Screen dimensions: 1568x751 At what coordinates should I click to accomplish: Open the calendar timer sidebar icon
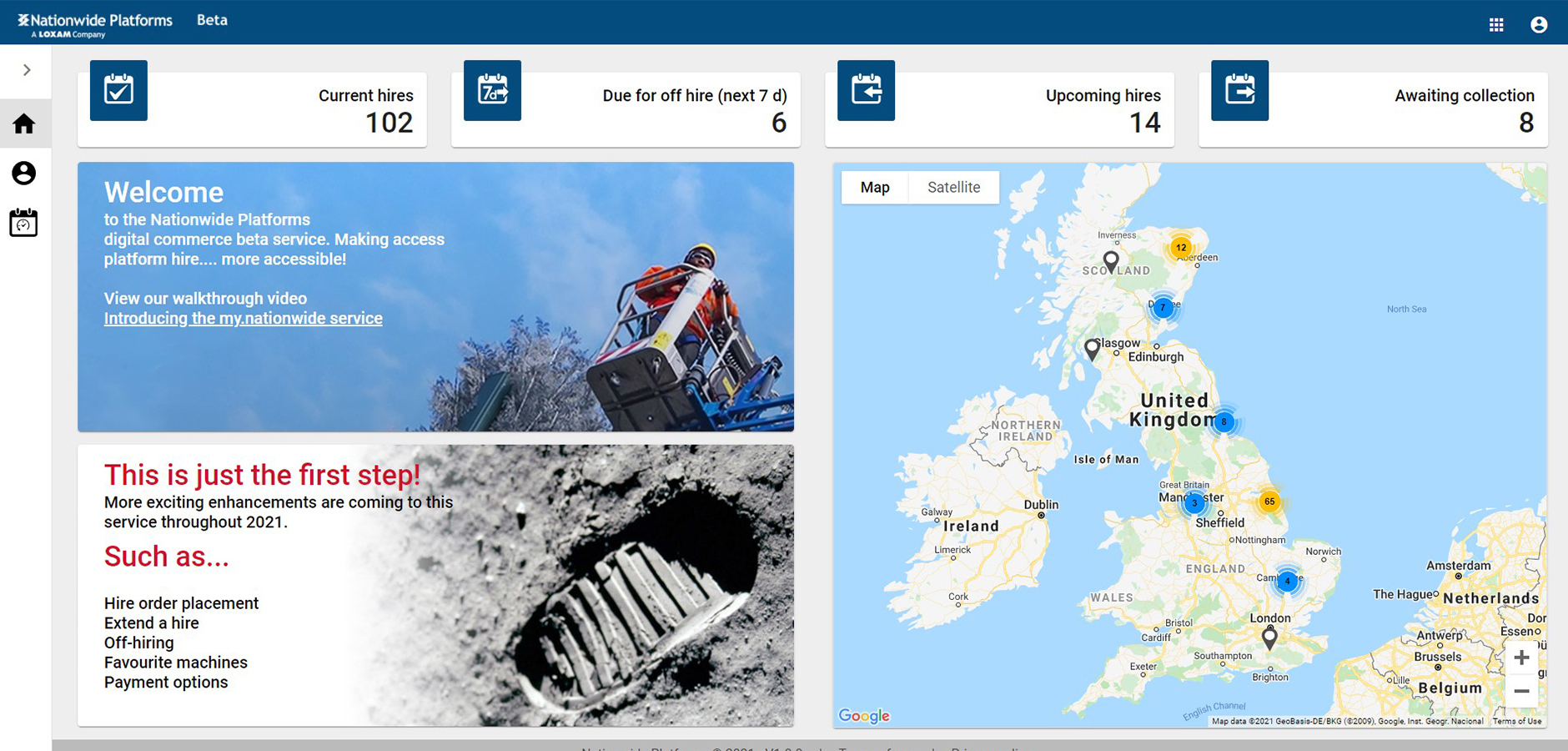tap(24, 222)
